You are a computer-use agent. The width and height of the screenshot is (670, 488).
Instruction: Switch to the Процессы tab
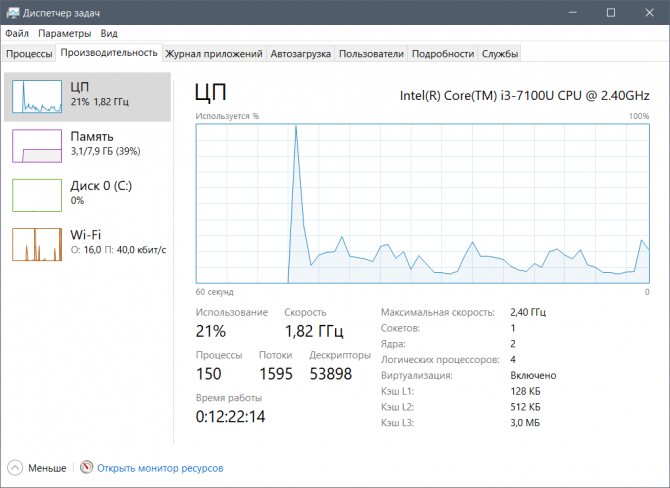[29, 54]
